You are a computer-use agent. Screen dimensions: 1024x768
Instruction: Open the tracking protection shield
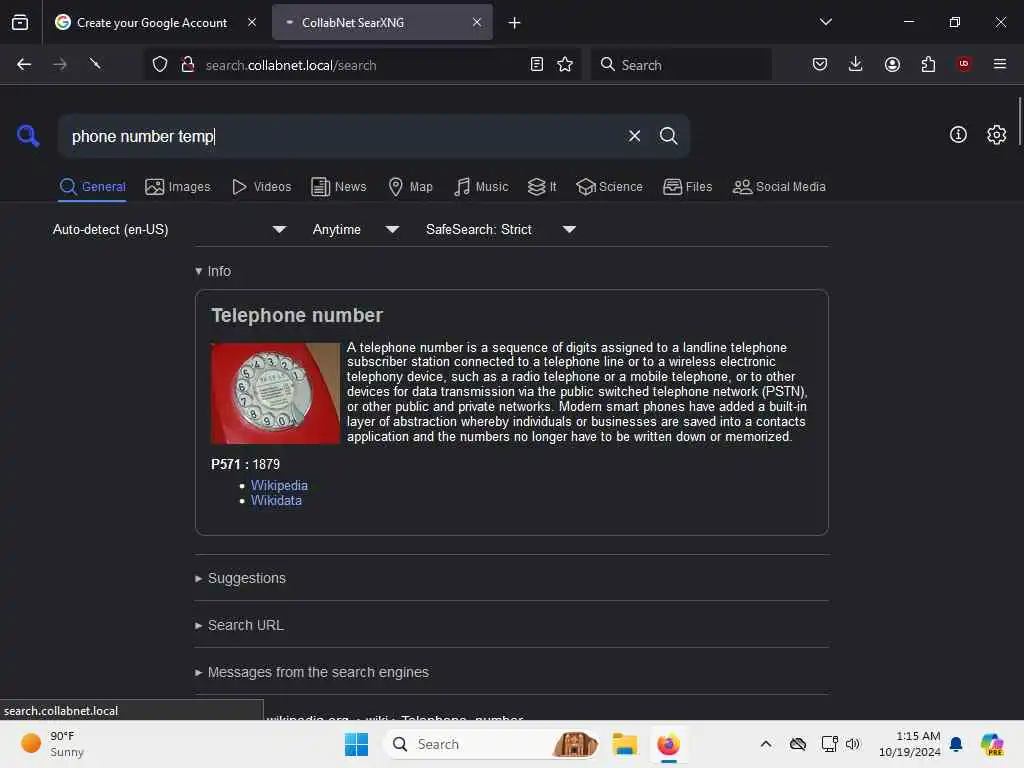(x=160, y=64)
